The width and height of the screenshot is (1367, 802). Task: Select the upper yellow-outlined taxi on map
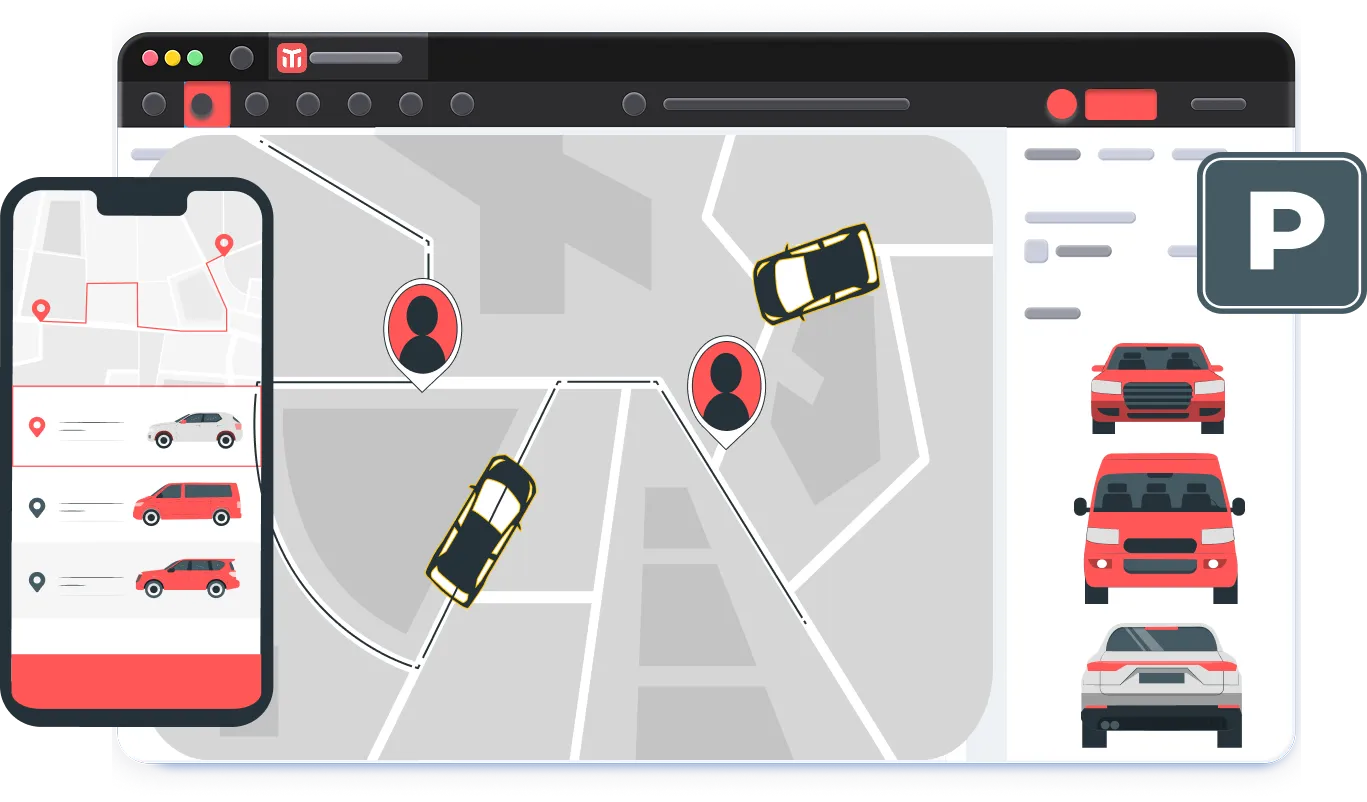(816, 272)
